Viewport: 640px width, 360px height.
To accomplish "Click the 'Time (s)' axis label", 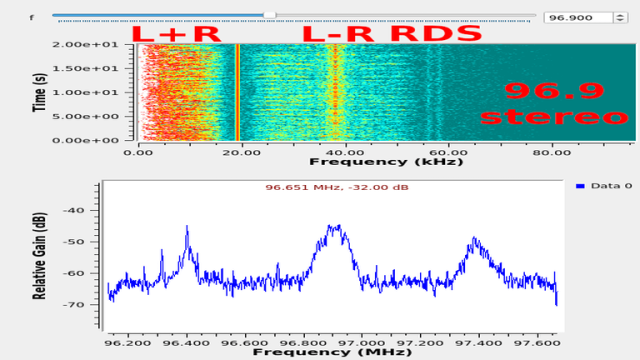I will click(x=40, y=93).
